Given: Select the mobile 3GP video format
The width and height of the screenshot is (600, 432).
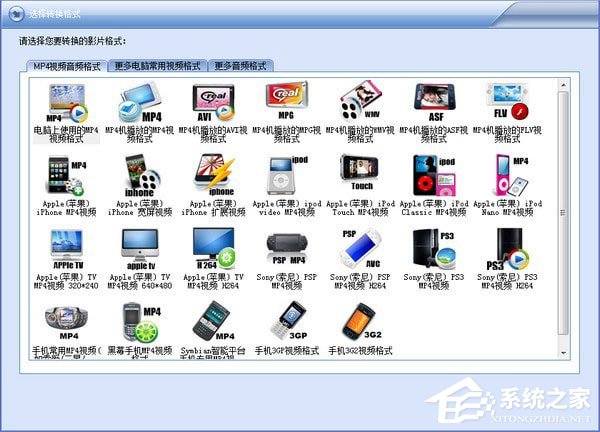Looking at the screenshot, I should tap(286, 322).
